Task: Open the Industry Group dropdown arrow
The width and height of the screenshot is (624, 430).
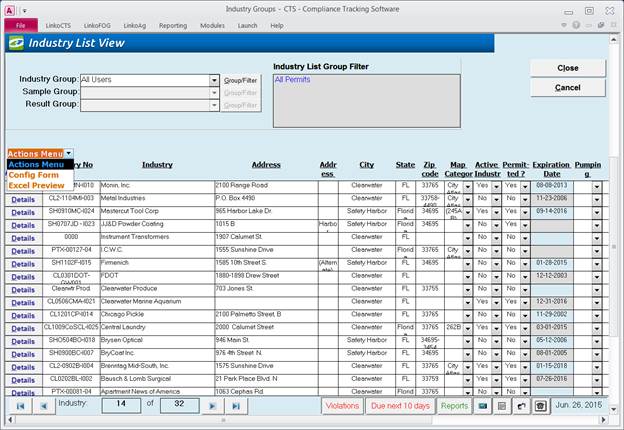Action: click(x=214, y=80)
